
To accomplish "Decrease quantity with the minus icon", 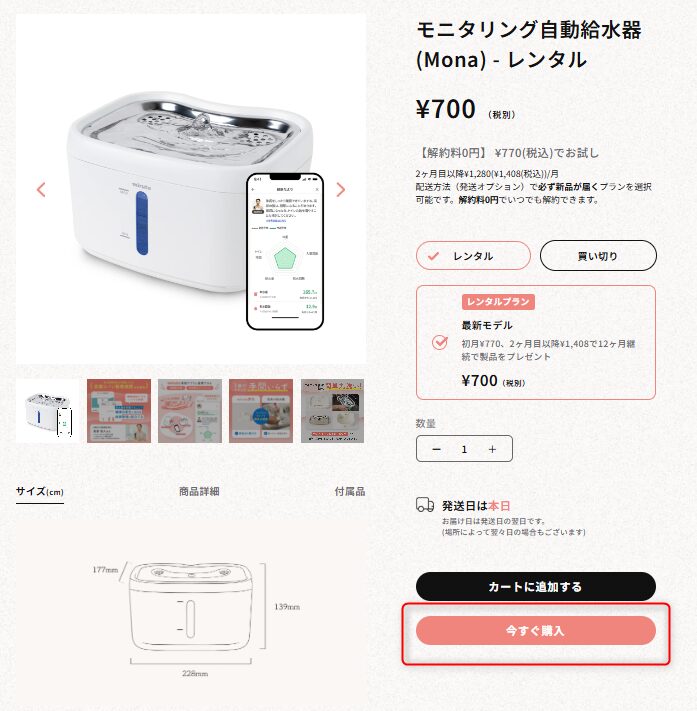I will pos(436,449).
